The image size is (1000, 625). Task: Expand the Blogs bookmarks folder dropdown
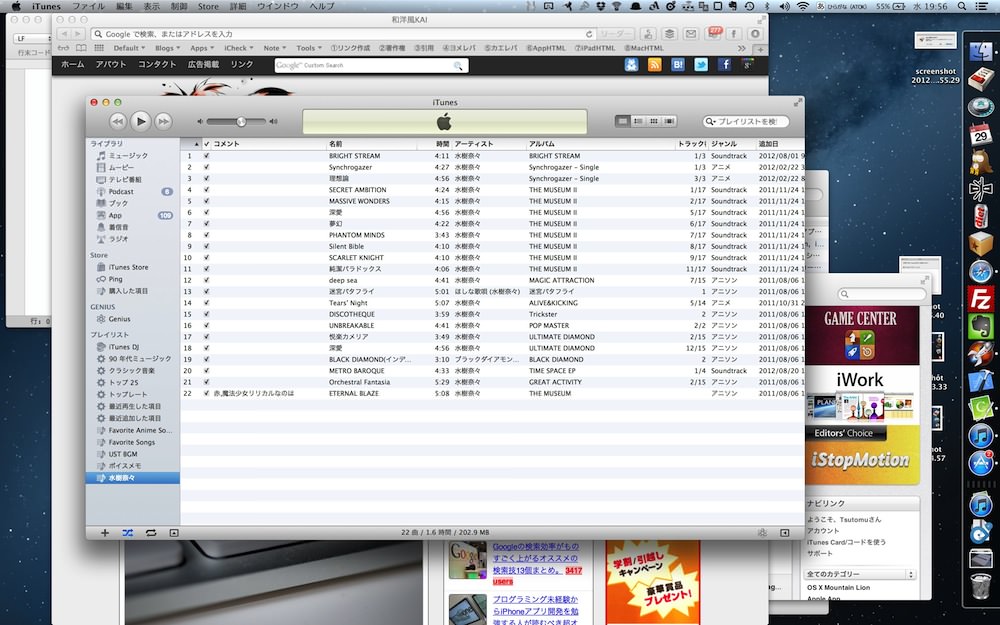[167, 48]
